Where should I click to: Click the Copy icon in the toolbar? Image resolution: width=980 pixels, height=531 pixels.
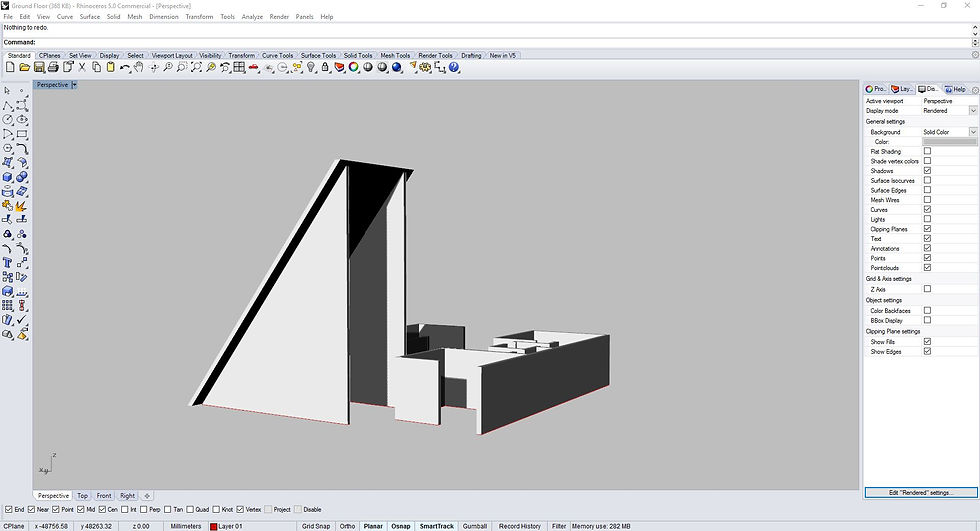(96, 67)
